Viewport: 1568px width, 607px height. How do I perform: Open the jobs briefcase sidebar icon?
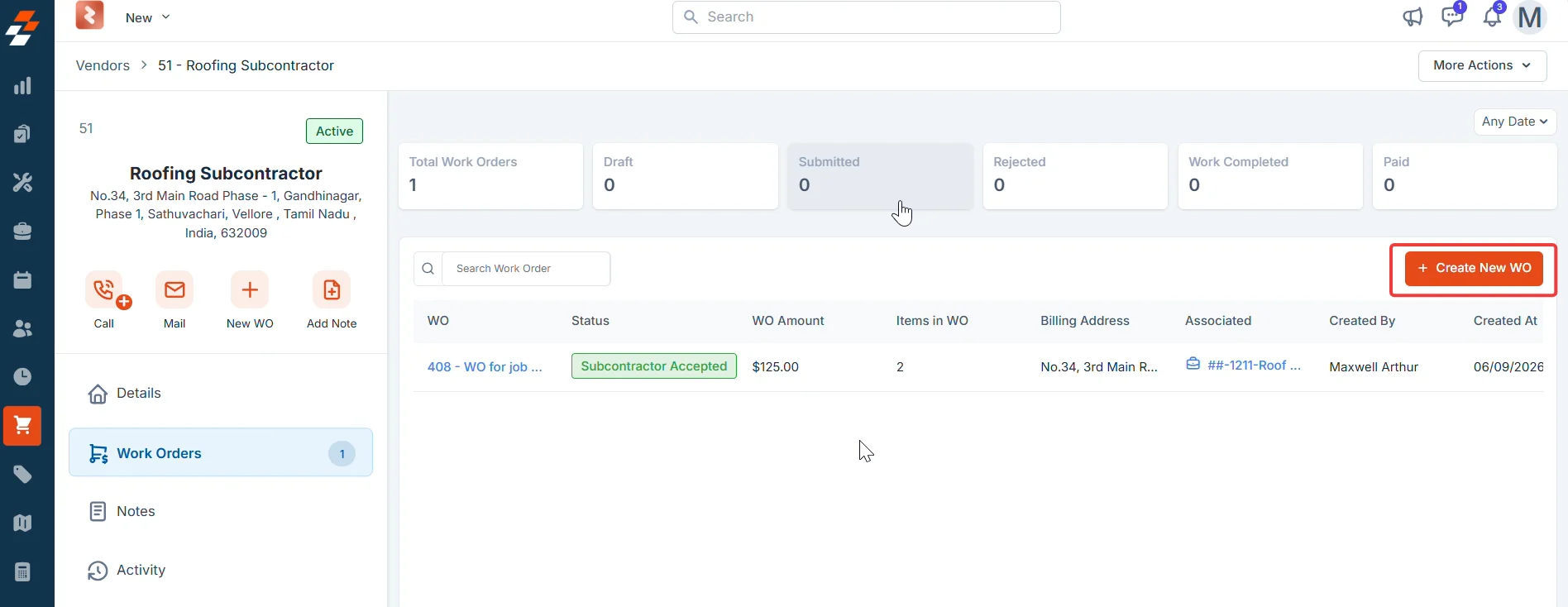(22, 232)
